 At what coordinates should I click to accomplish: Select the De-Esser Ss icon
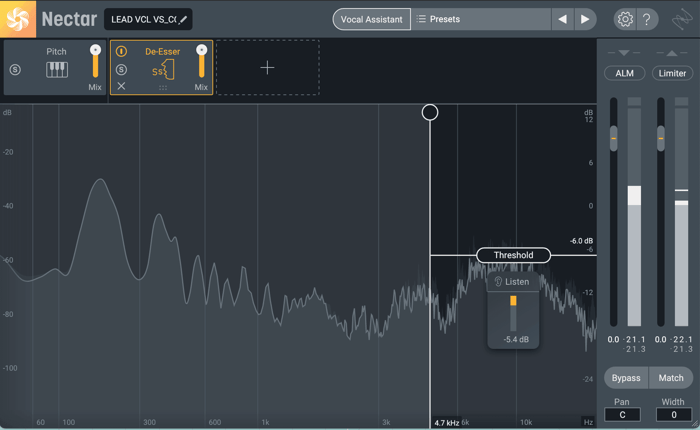point(162,70)
